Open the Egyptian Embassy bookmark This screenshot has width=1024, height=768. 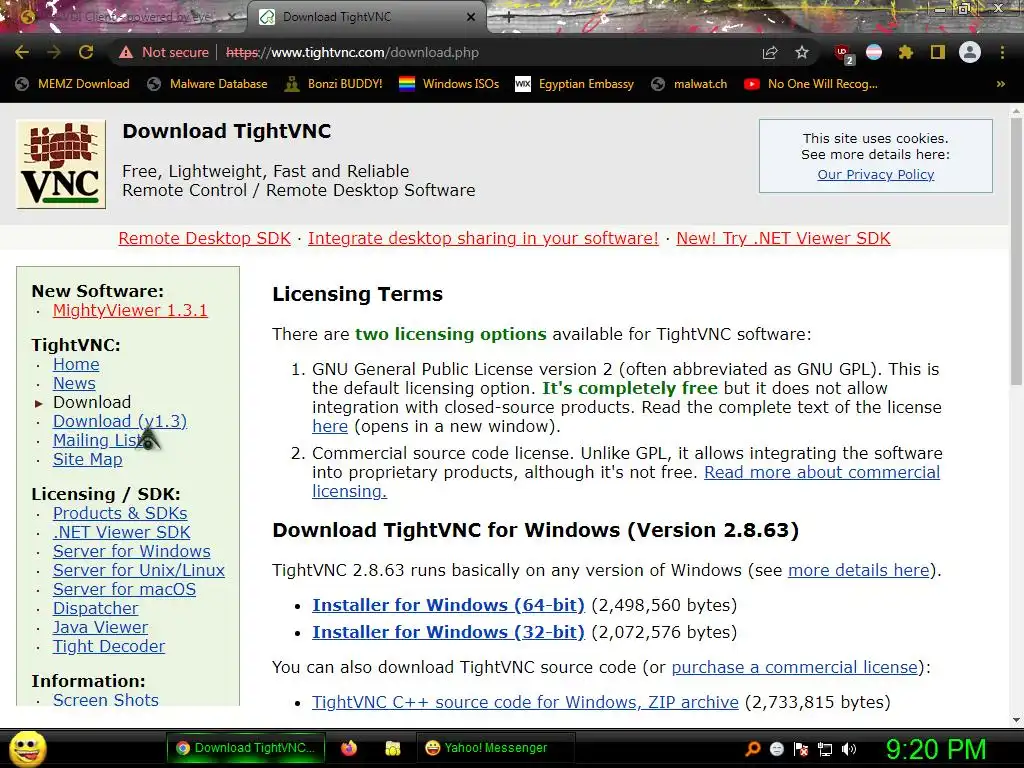click(x=575, y=84)
